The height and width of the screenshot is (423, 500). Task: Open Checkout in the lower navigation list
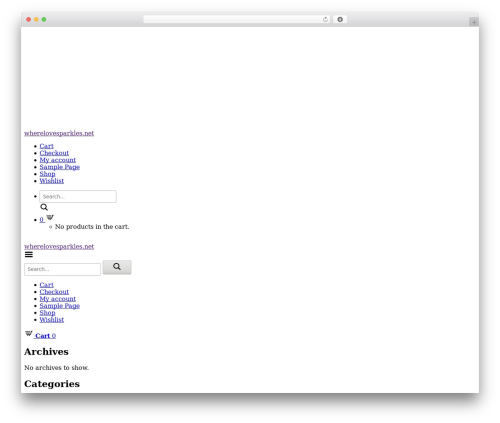click(54, 292)
